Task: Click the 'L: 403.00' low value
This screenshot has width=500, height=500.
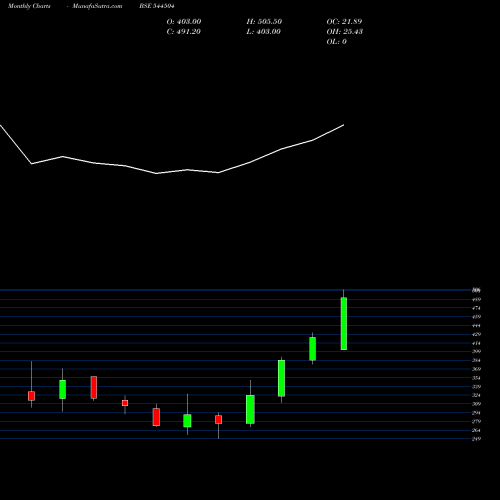Action: pyautogui.click(x=263, y=31)
